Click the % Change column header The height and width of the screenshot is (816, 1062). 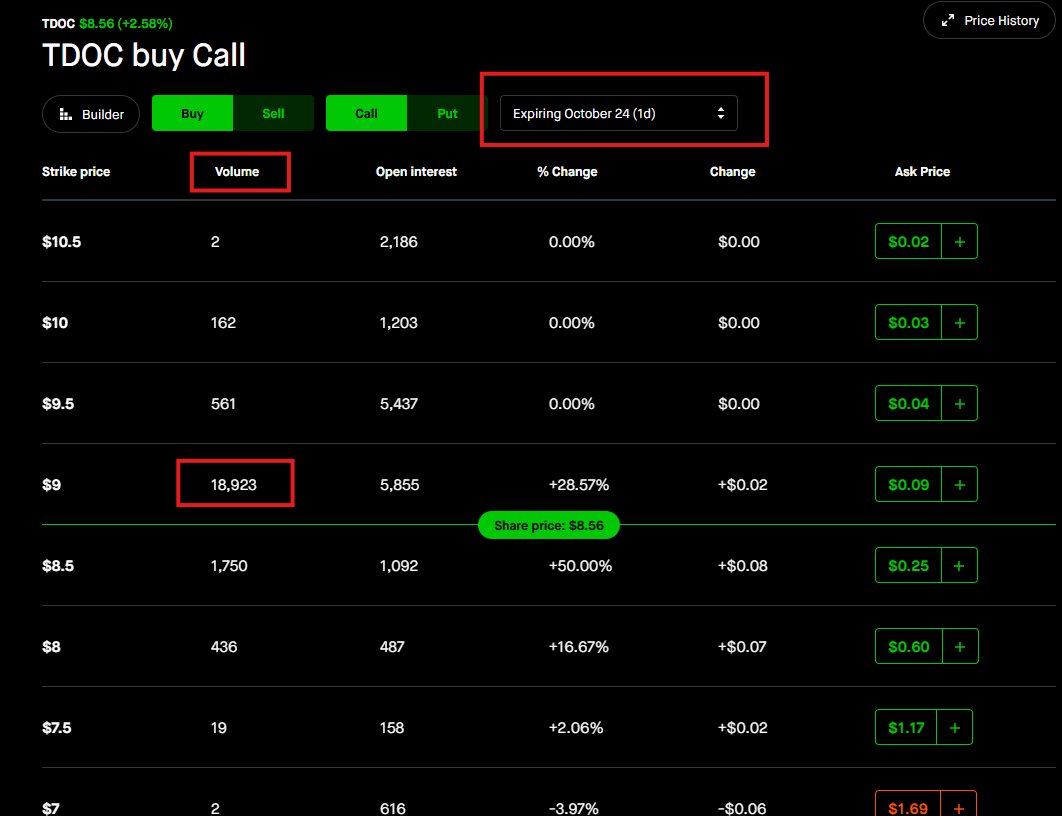[567, 171]
